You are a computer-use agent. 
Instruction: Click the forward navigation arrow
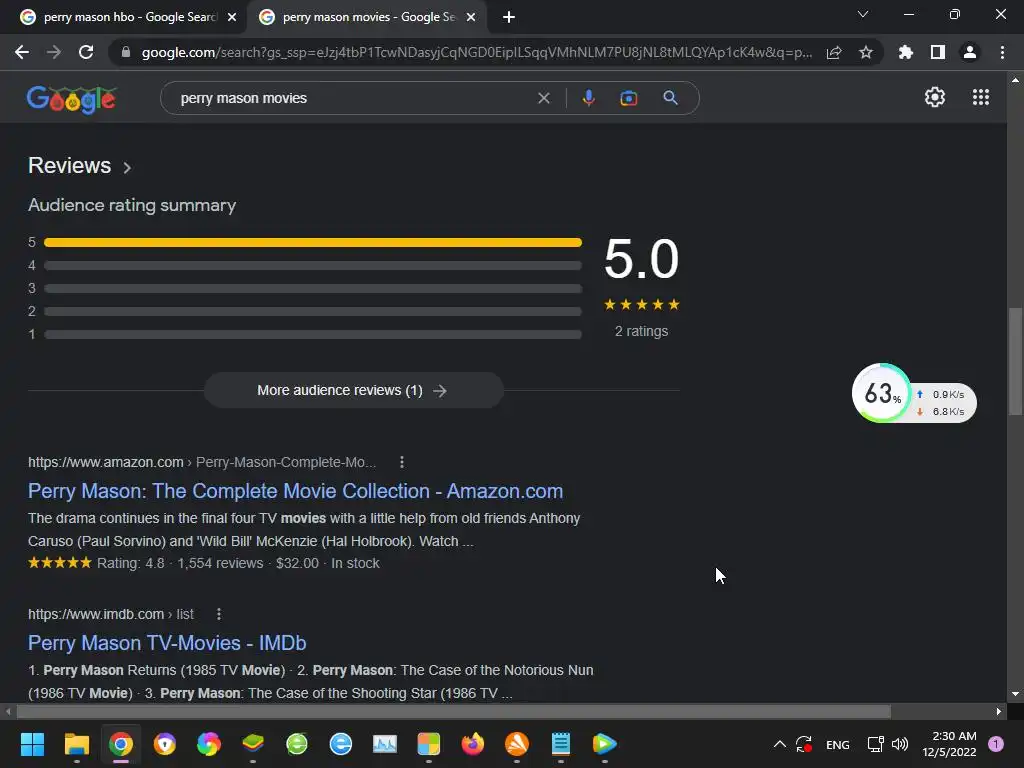pos(54,52)
